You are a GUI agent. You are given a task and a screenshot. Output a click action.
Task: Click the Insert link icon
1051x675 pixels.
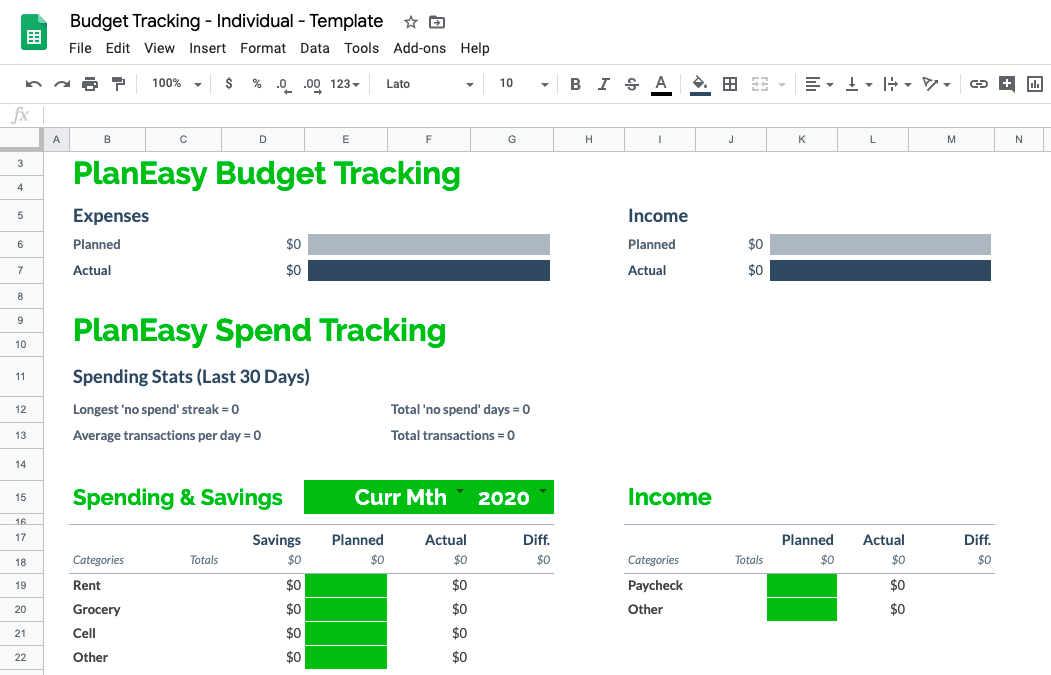pos(979,84)
